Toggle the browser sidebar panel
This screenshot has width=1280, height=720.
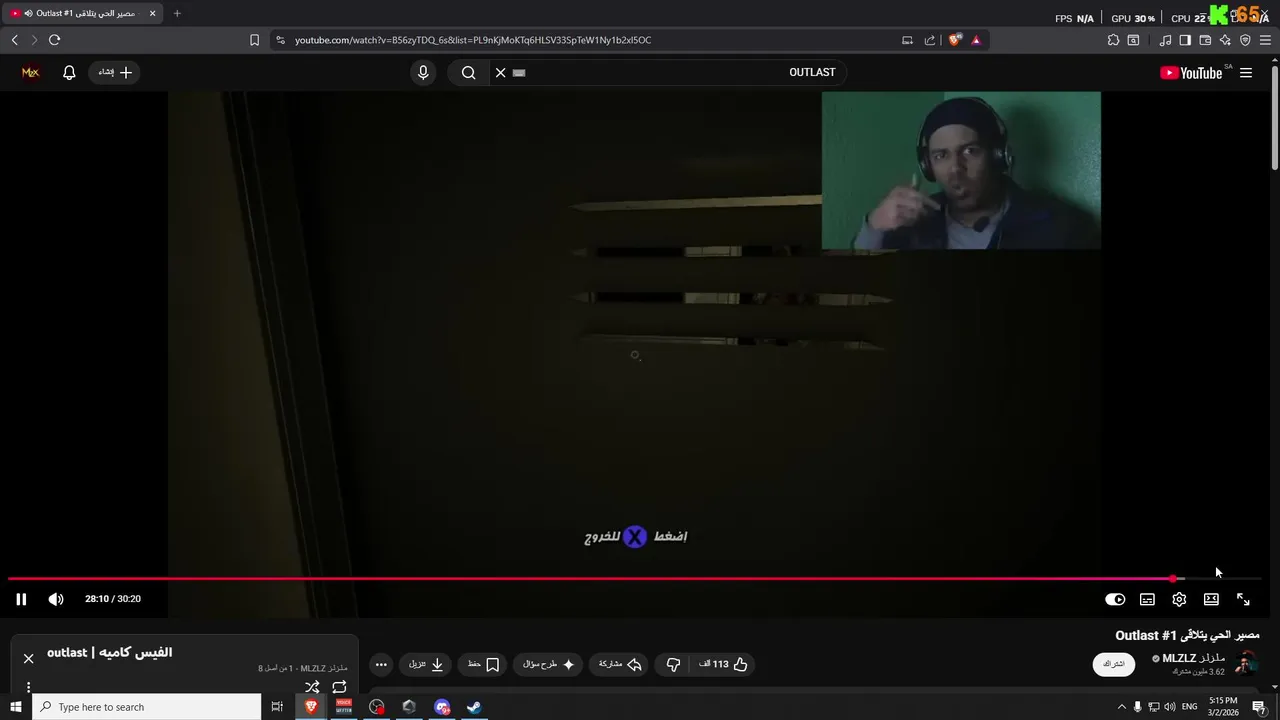click(1185, 40)
